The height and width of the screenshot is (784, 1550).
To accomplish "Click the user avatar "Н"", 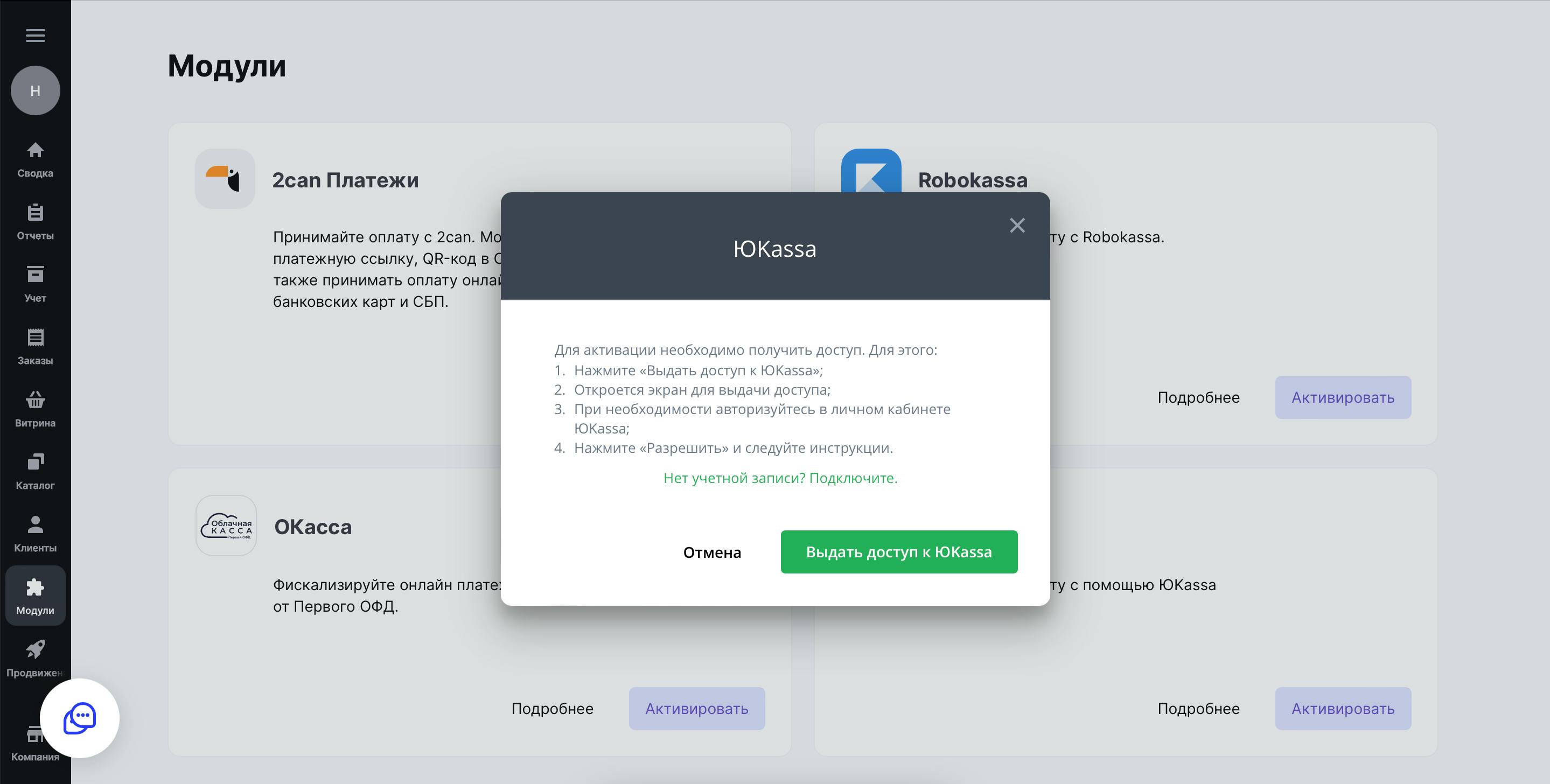I will point(36,90).
